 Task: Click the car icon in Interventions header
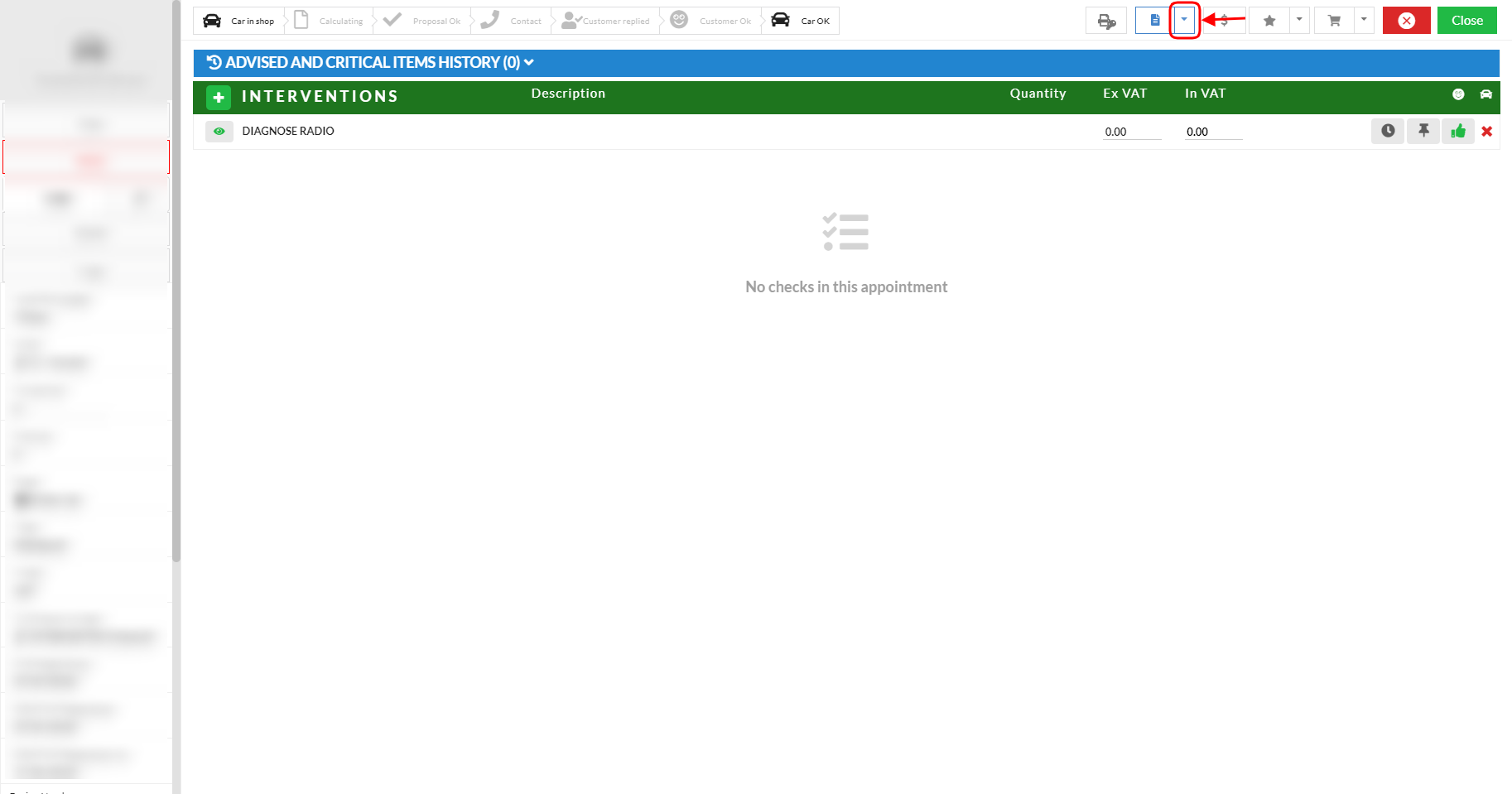pyautogui.click(x=1486, y=94)
